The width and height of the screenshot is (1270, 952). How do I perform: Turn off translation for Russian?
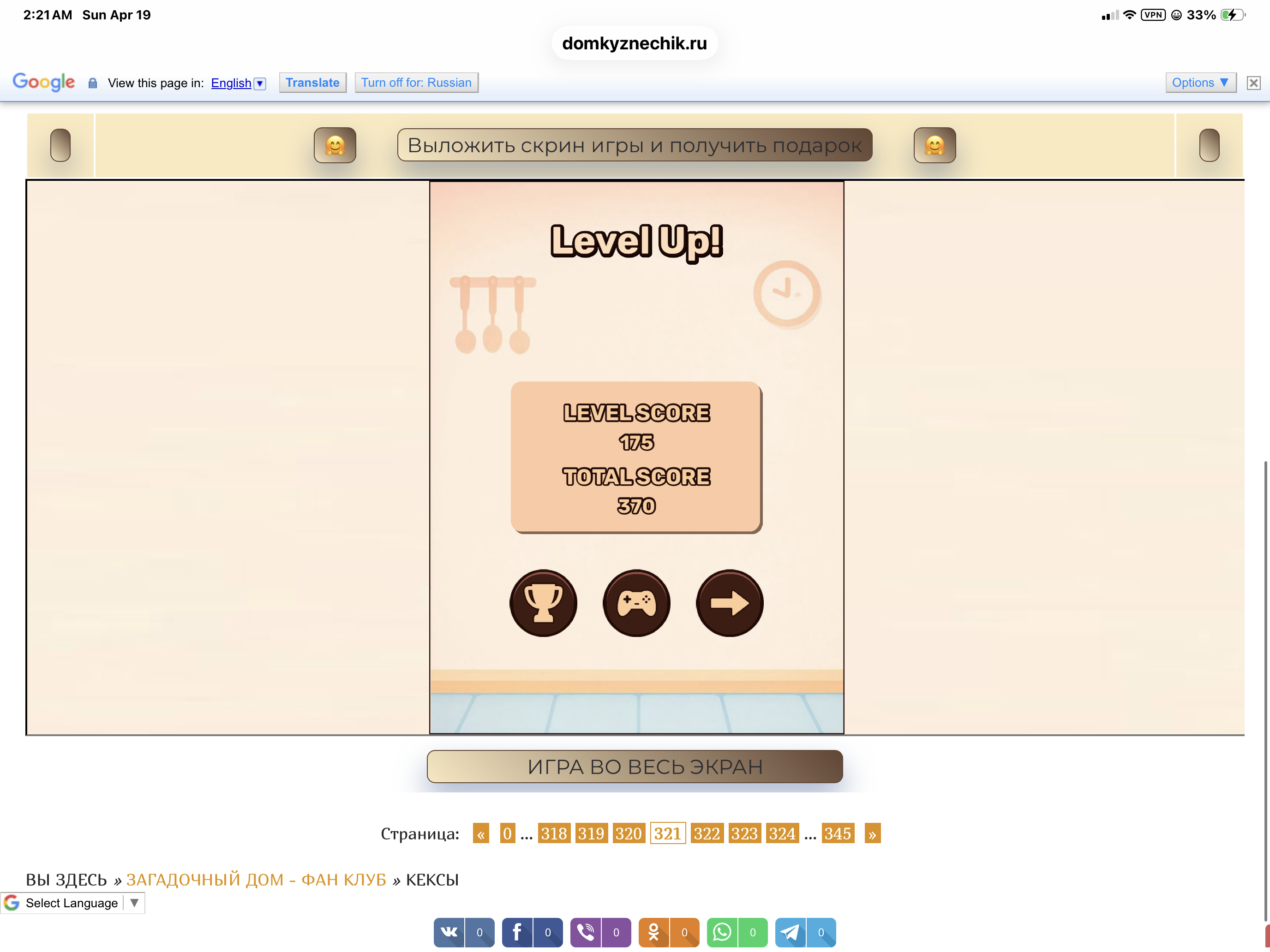416,83
